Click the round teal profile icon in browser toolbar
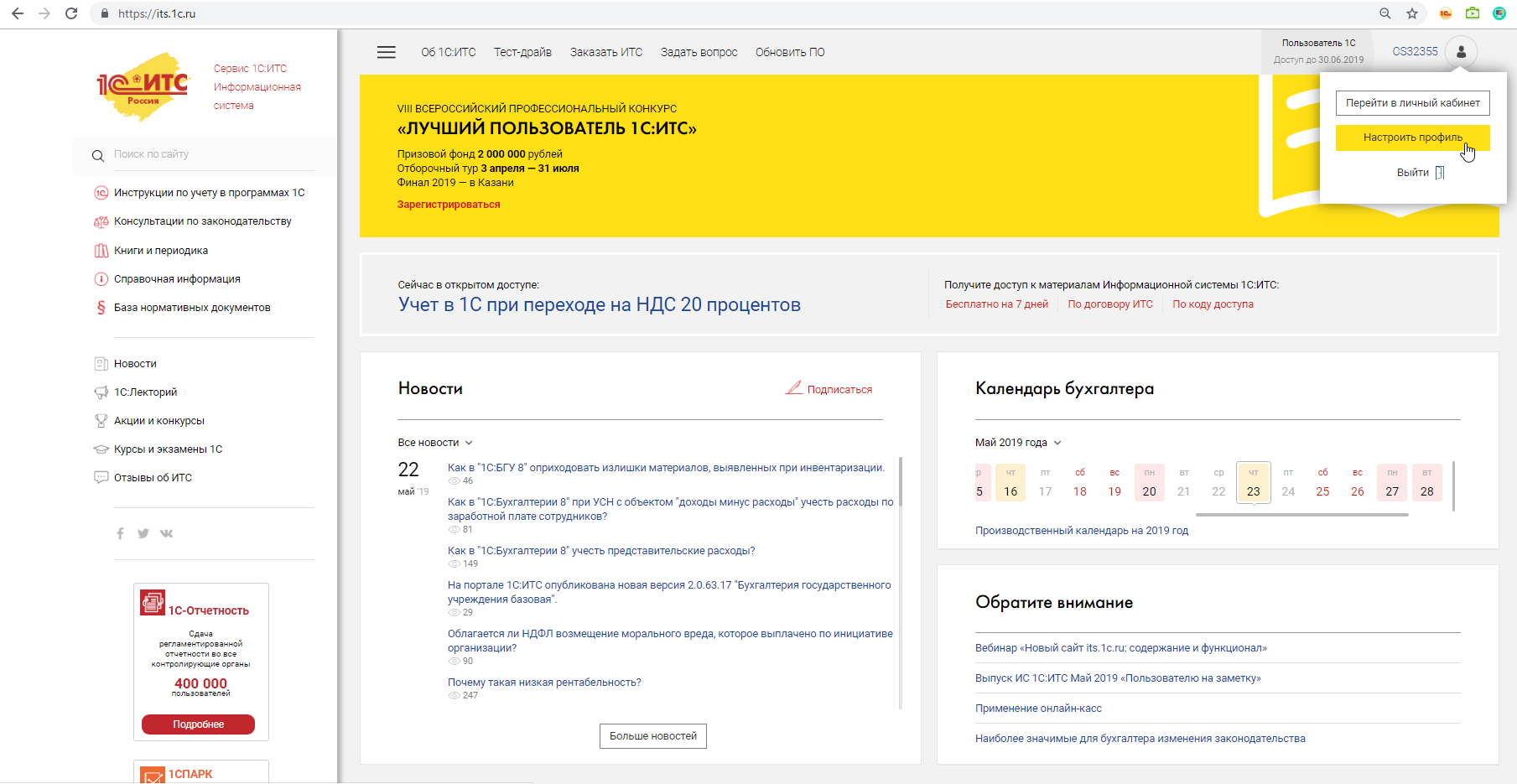The height and width of the screenshot is (784, 1517). [x=1499, y=13]
